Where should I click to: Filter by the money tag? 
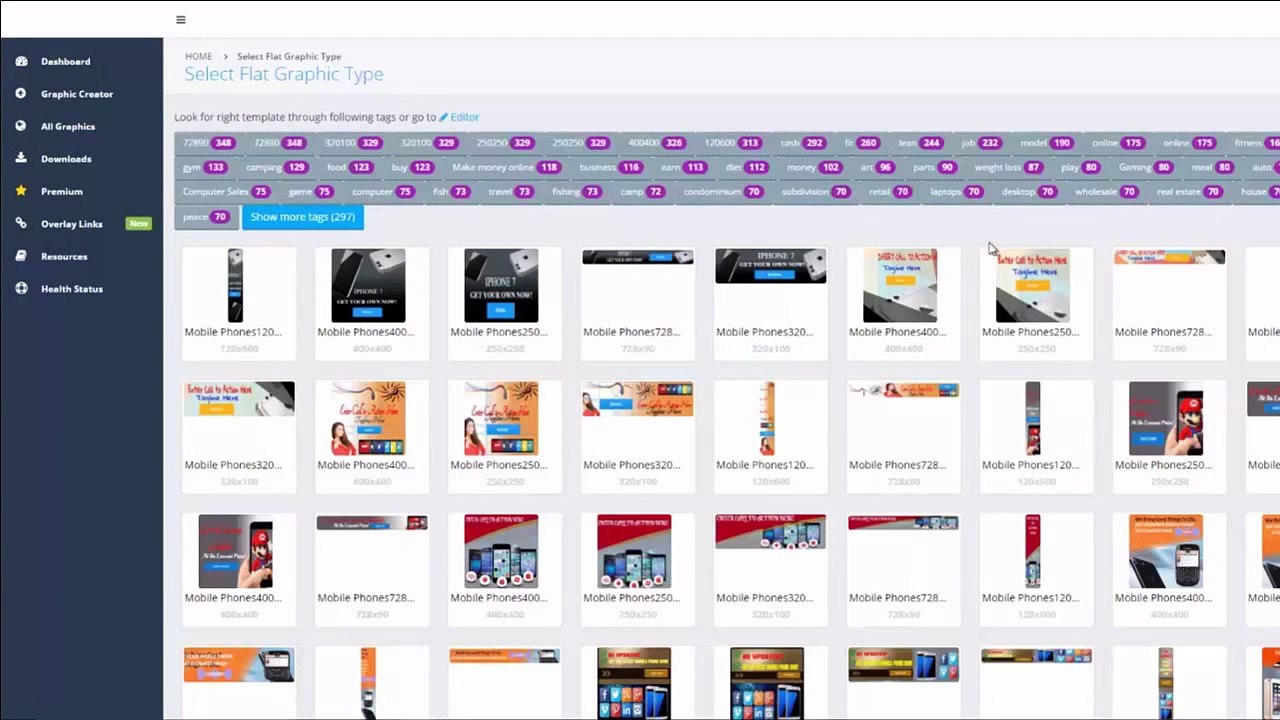click(813, 167)
